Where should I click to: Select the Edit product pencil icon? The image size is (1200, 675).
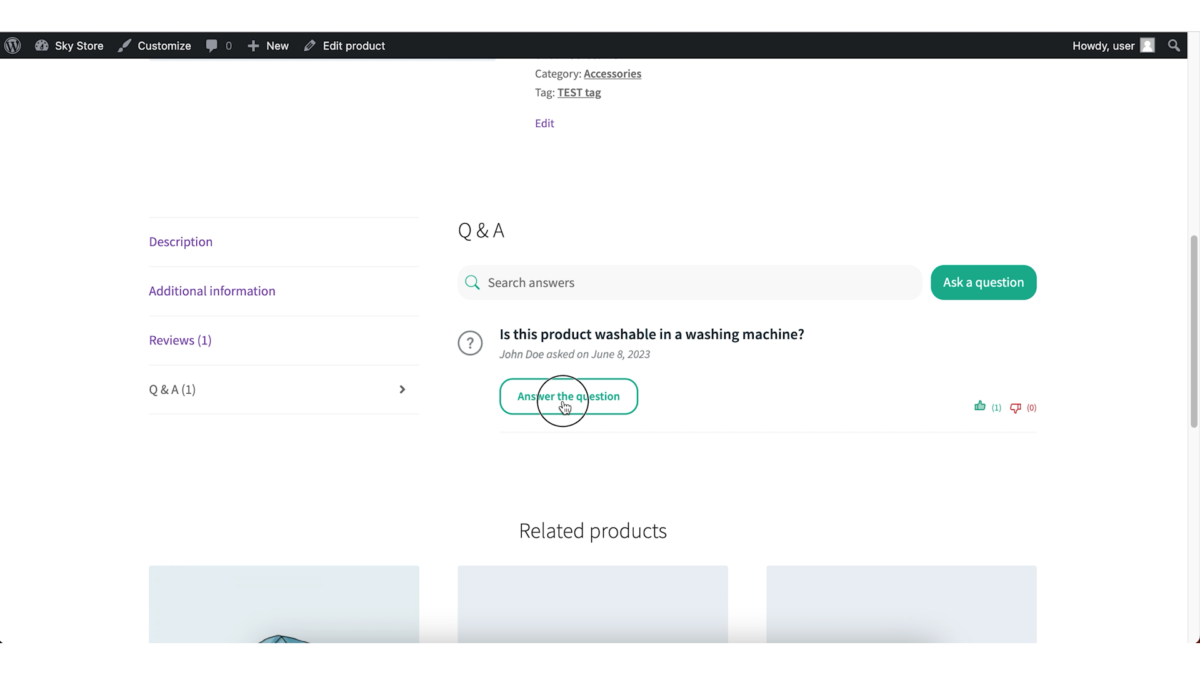point(310,45)
